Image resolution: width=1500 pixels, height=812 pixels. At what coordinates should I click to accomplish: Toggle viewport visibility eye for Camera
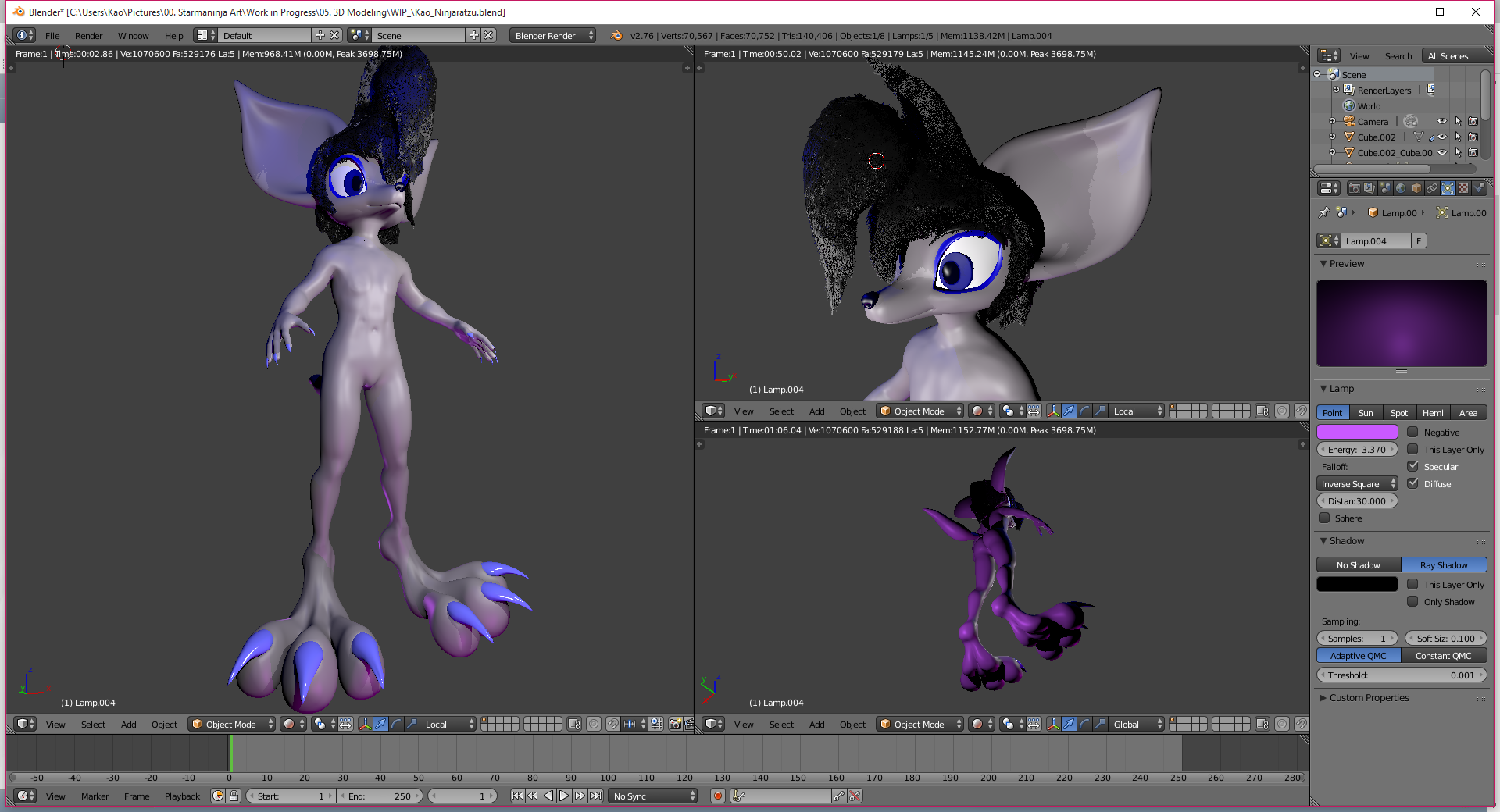[1442, 121]
